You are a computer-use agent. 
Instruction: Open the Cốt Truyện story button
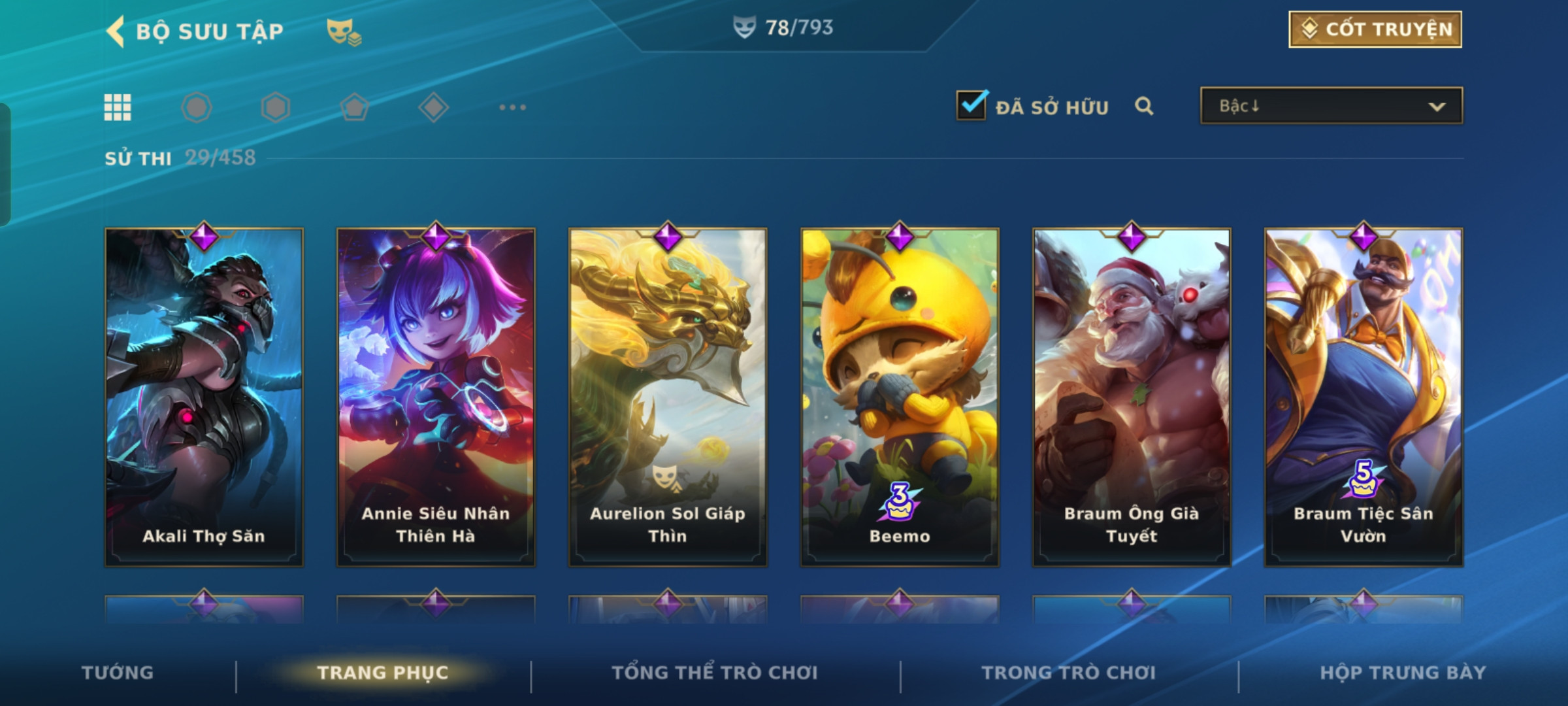(1375, 29)
